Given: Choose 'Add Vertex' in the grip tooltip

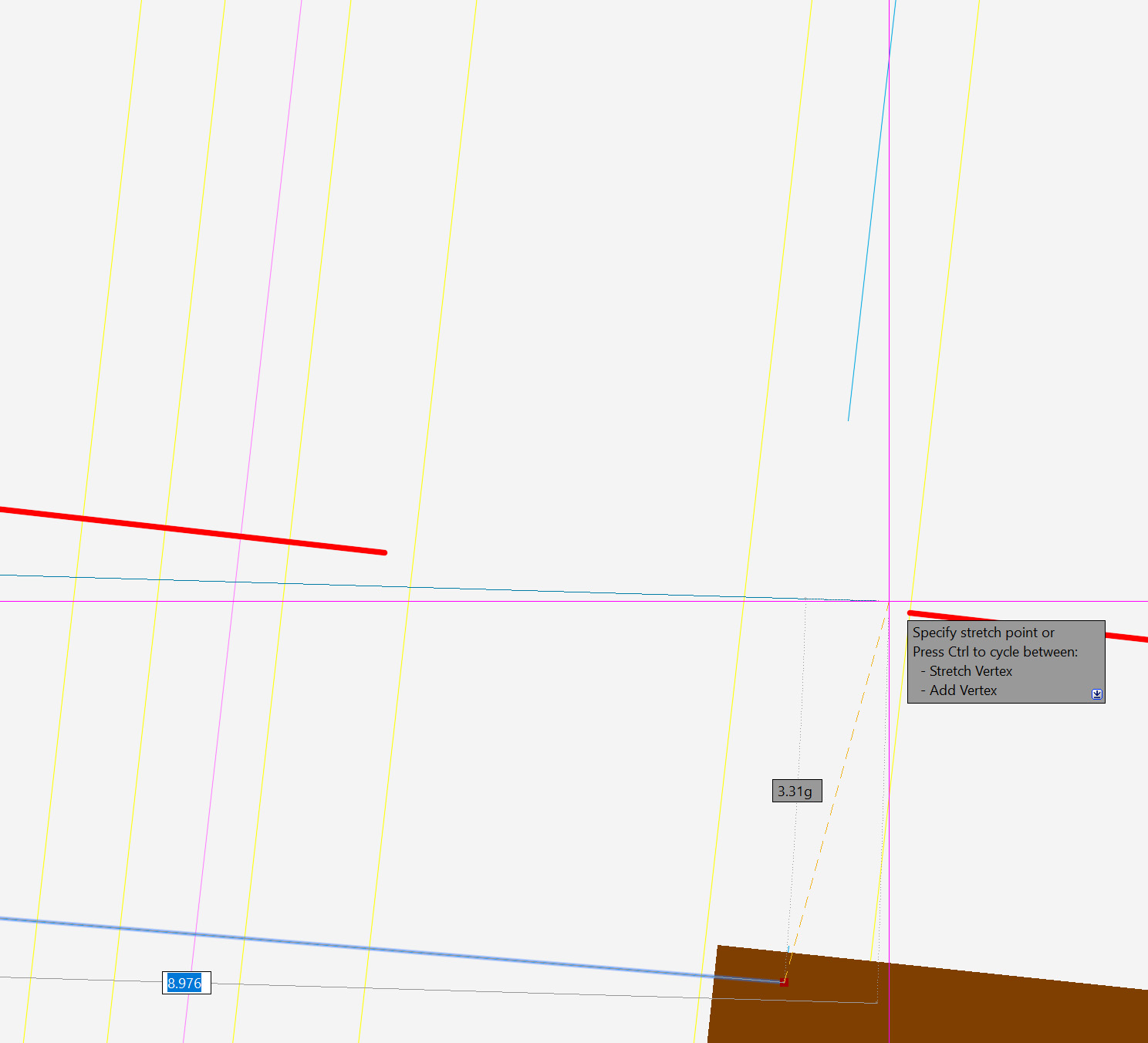Looking at the screenshot, I should pos(963,690).
